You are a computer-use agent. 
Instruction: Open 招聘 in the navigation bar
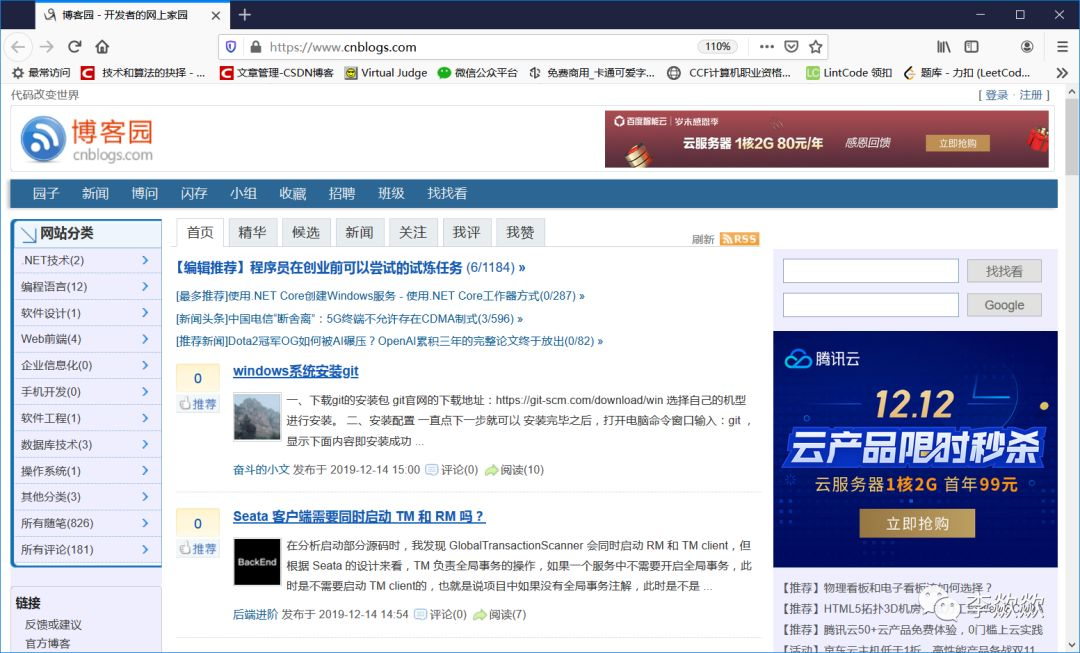click(x=342, y=194)
